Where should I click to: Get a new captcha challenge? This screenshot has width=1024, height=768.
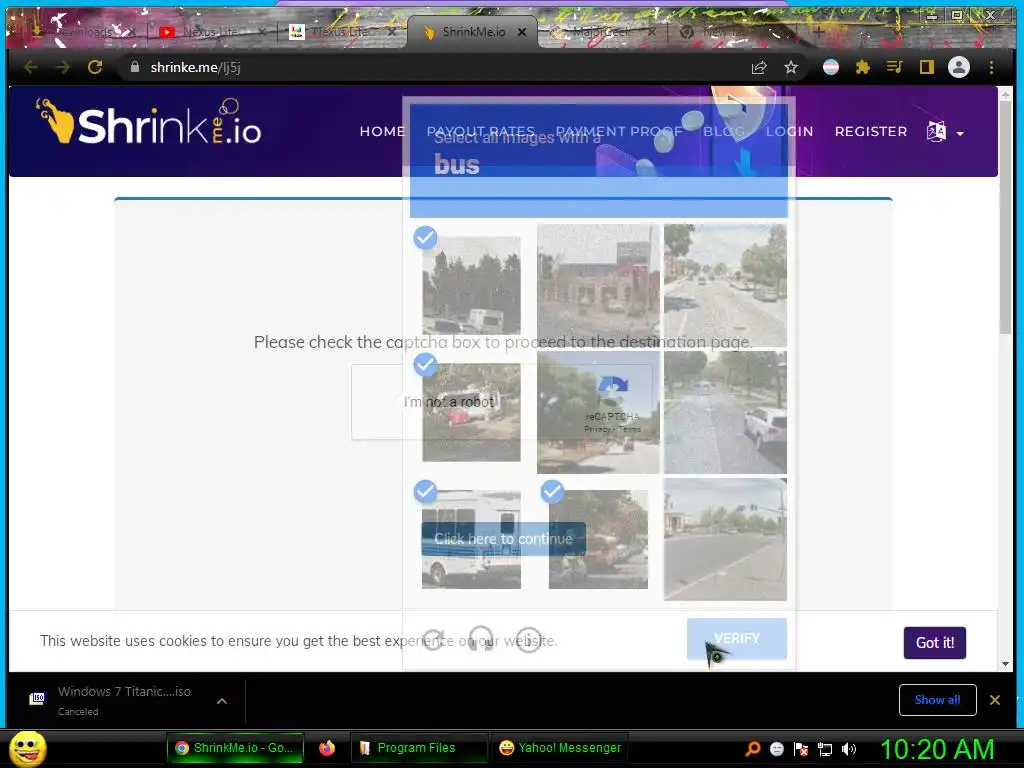[434, 639]
